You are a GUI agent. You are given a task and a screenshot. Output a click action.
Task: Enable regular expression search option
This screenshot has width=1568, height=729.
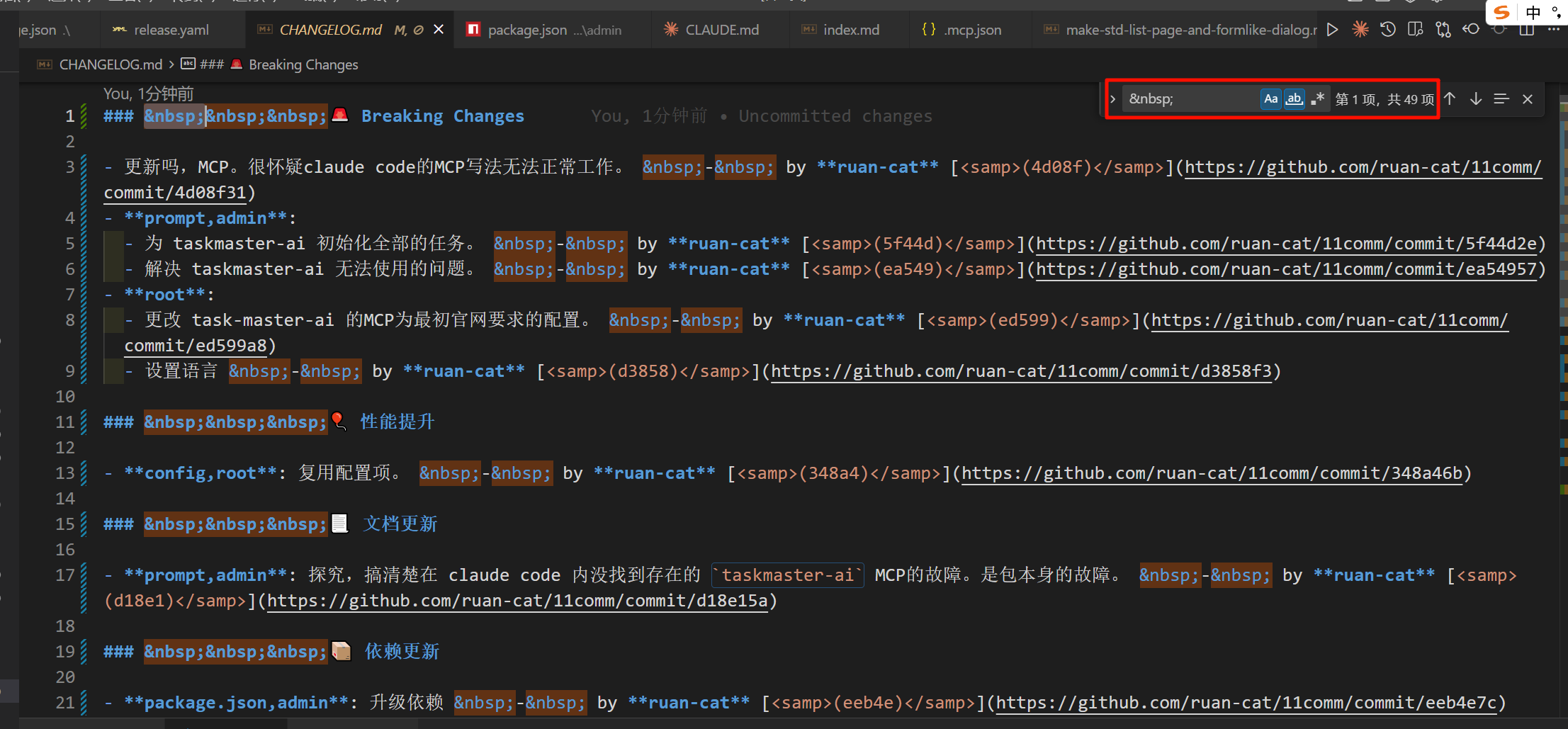1317,99
